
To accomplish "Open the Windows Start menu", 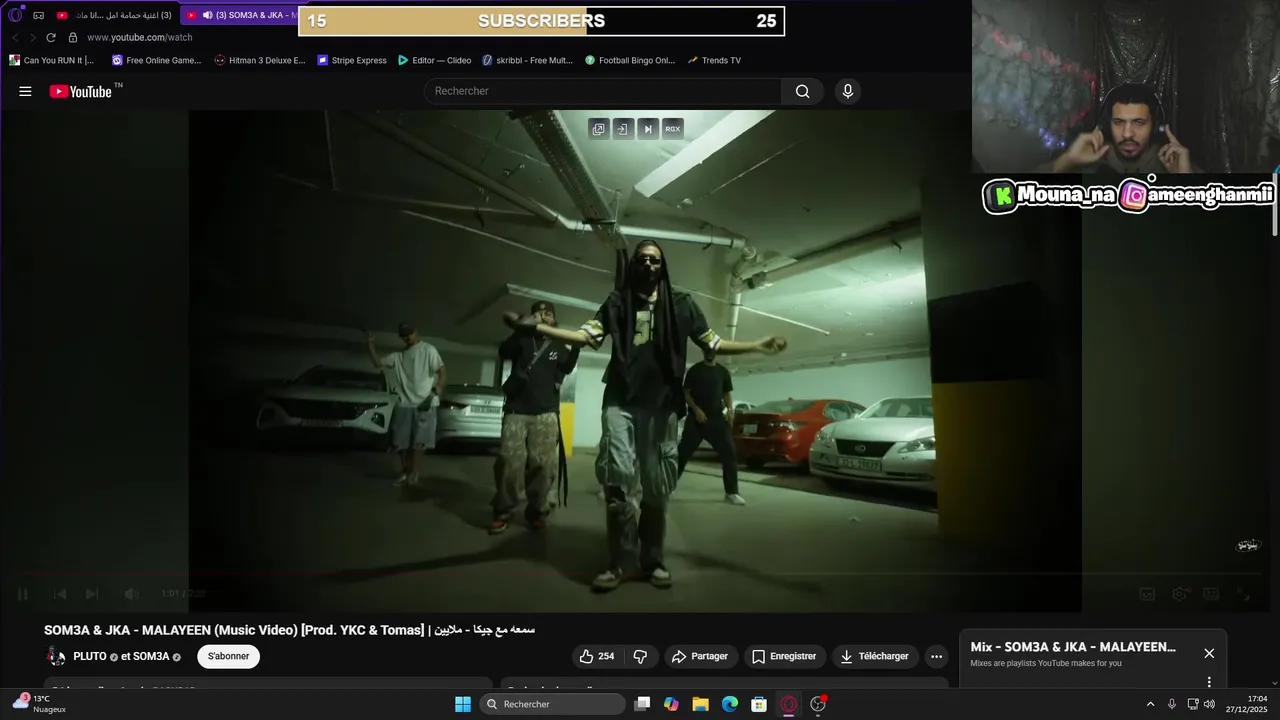I will click(463, 704).
